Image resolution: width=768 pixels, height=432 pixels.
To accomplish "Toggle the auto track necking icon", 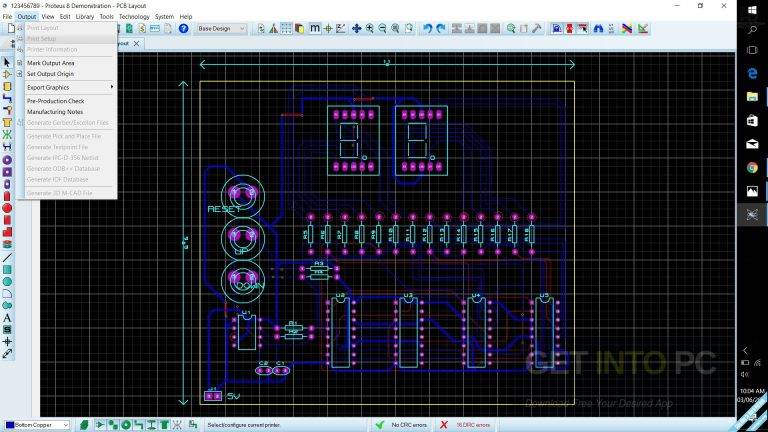I will click(x=556, y=28).
